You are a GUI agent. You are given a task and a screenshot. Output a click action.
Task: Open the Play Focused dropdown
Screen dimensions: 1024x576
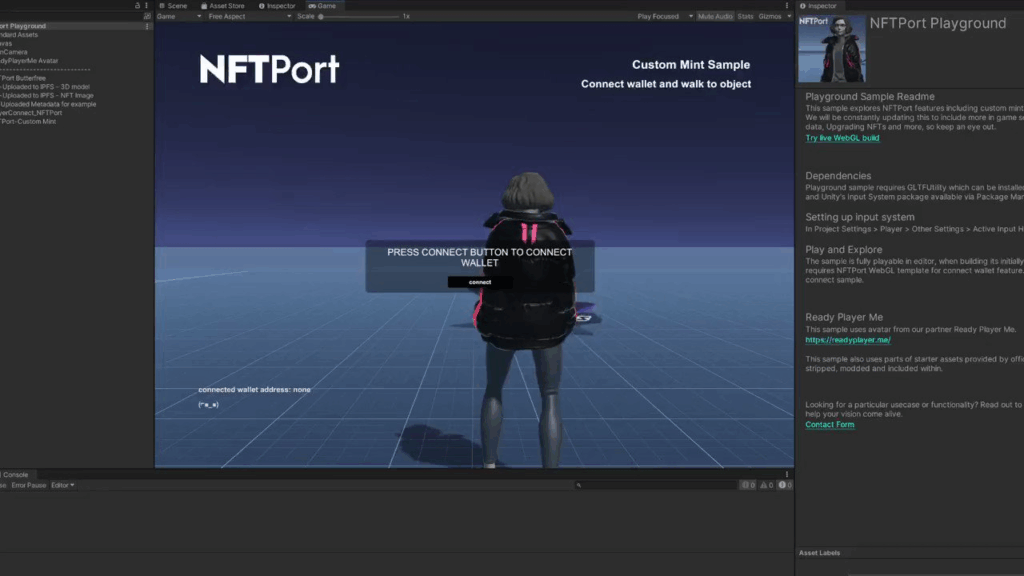click(665, 16)
